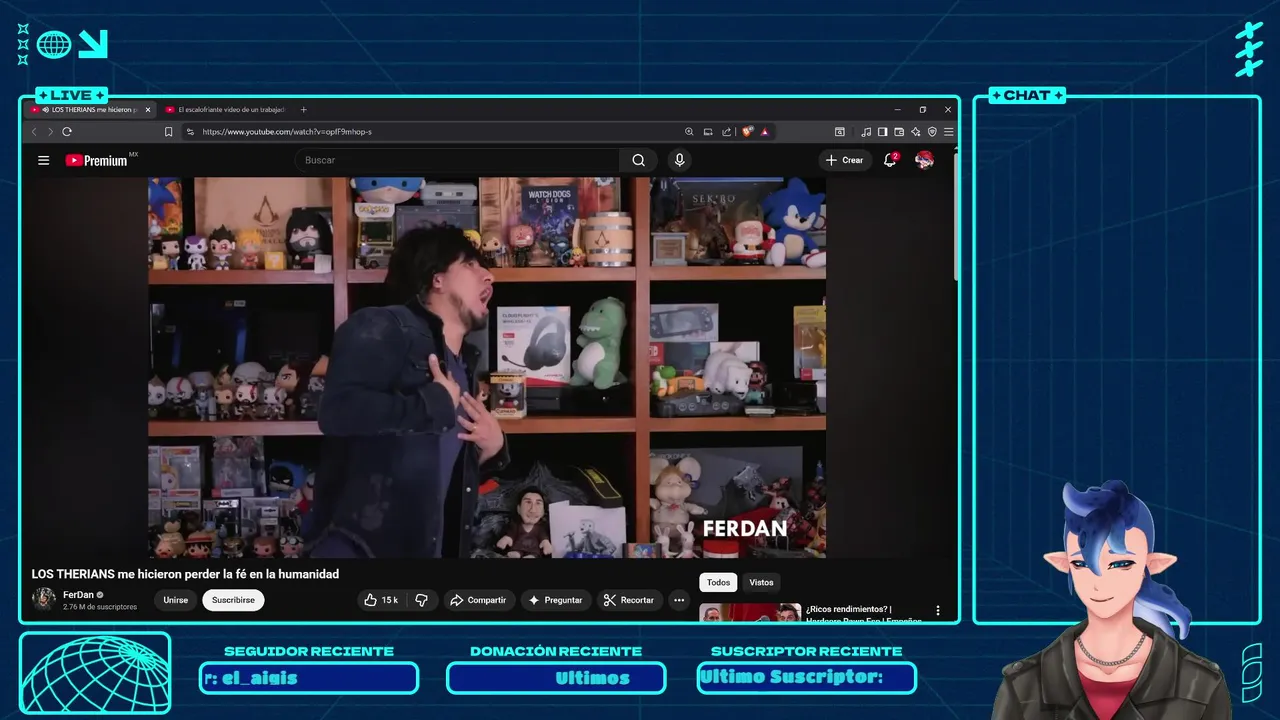Click the Compartir button
Image resolution: width=1280 pixels, height=720 pixels.
478,600
